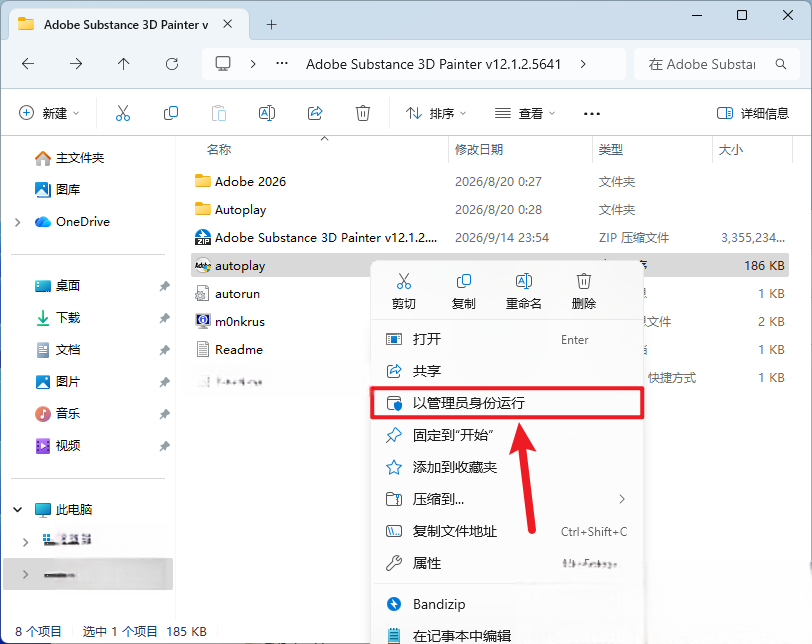Expand the 压缩到... submenu arrow
Viewport: 812px width, 644px height.
pyautogui.click(x=622, y=499)
